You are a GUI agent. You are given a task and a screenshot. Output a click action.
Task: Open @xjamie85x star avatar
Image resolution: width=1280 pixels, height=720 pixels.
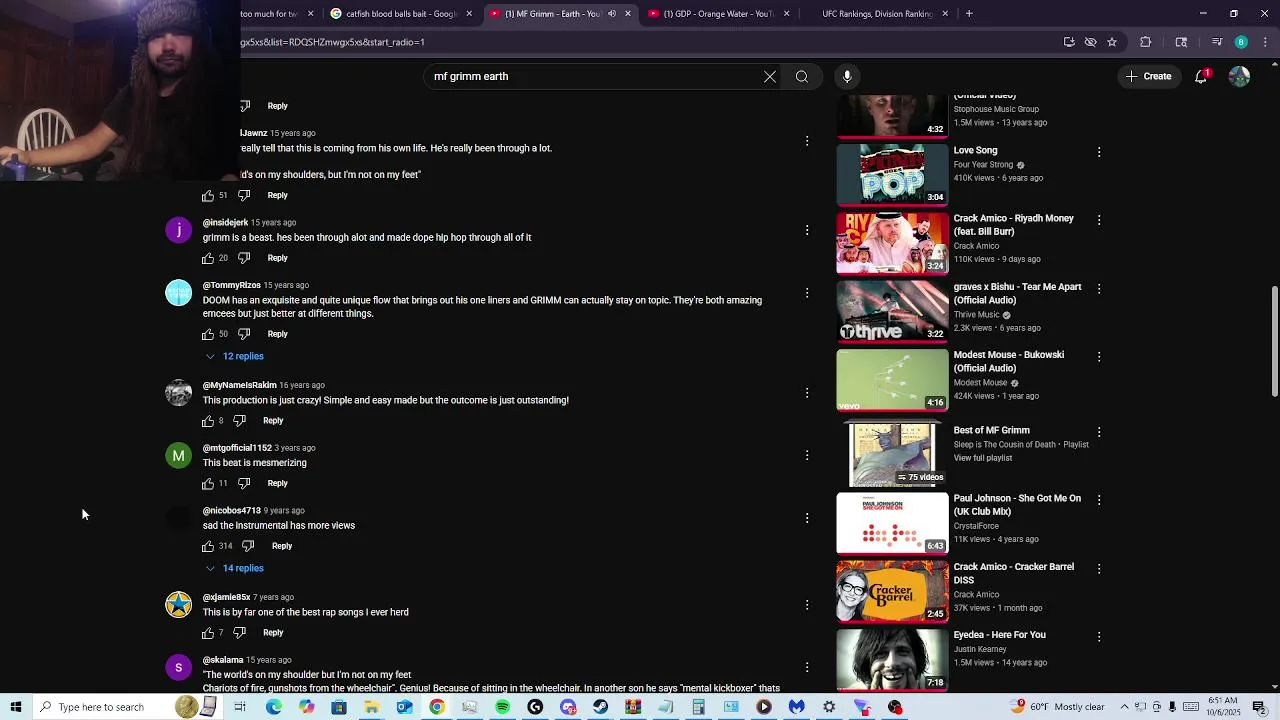(x=178, y=605)
